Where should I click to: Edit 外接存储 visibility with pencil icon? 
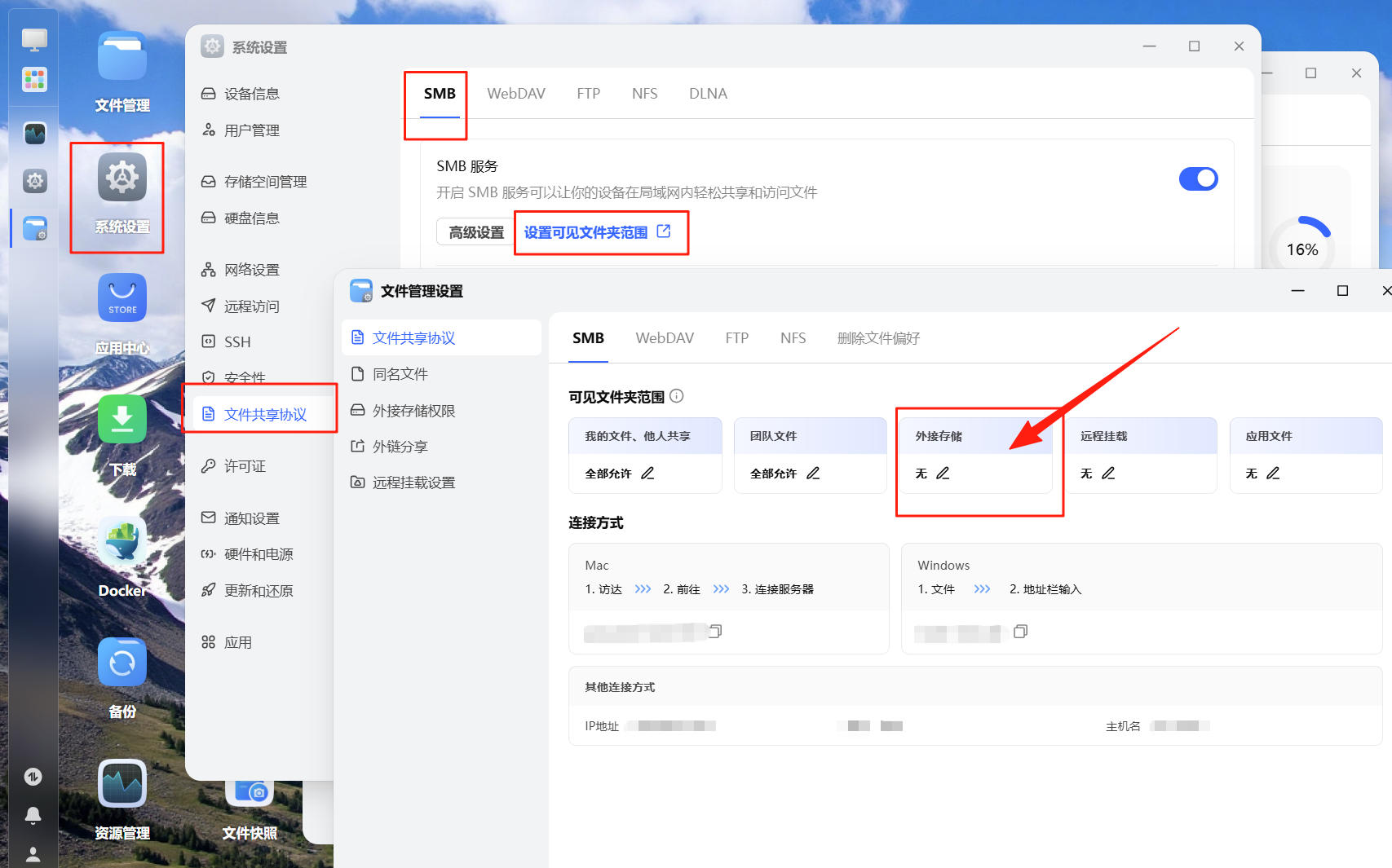point(943,473)
